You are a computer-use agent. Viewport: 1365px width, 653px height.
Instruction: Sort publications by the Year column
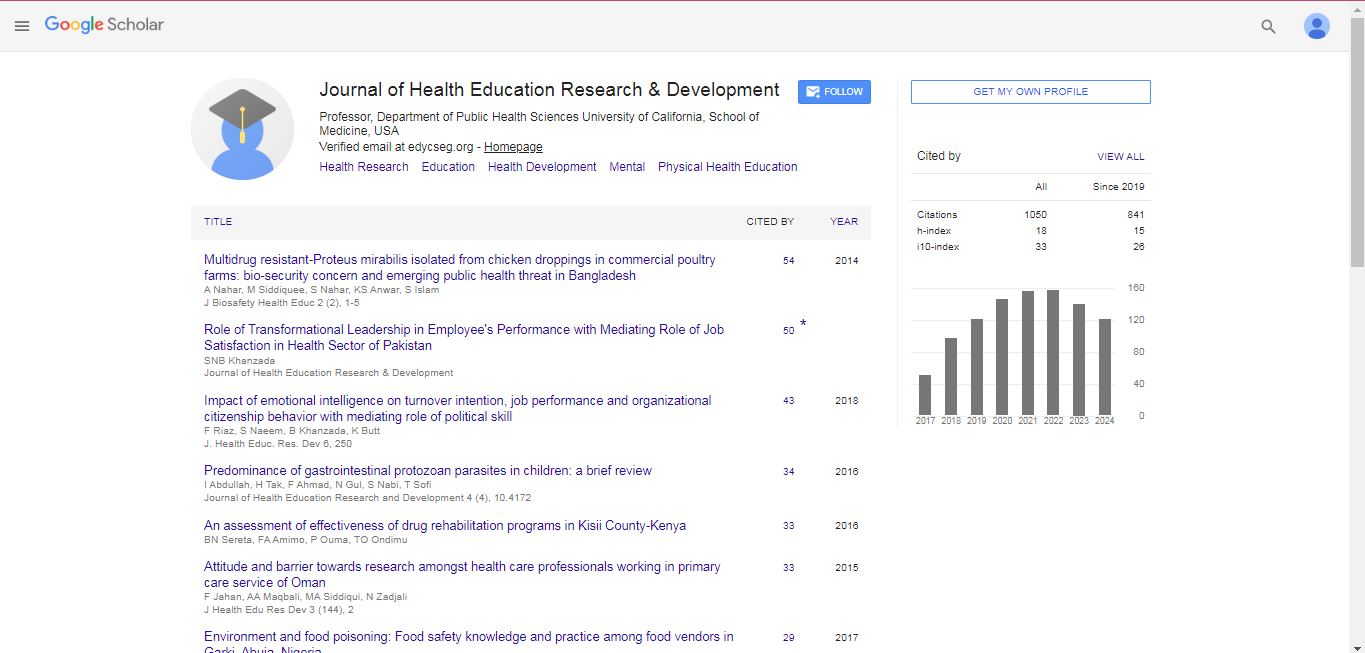coord(843,222)
